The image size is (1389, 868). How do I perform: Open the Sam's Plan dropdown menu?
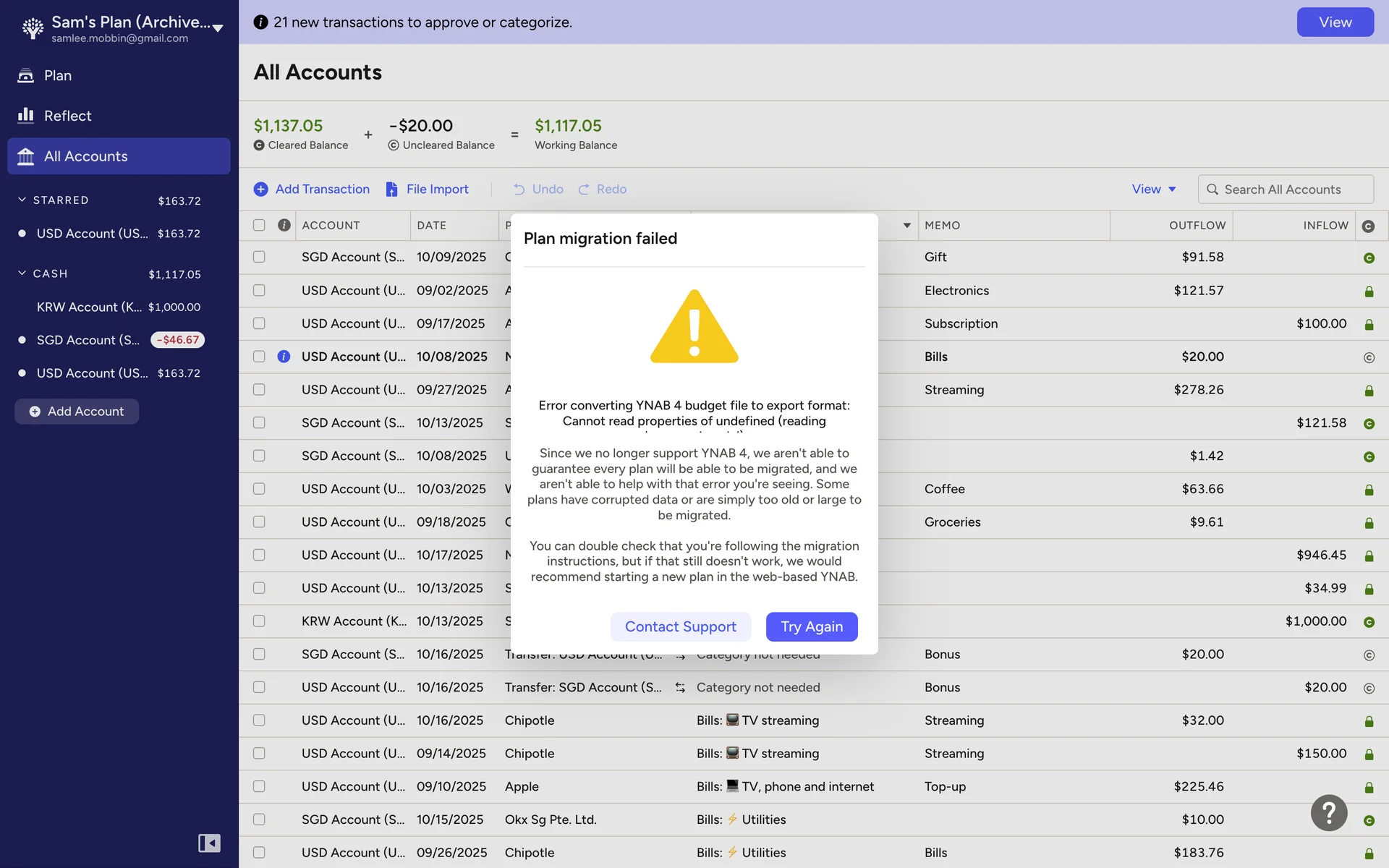[x=217, y=28]
